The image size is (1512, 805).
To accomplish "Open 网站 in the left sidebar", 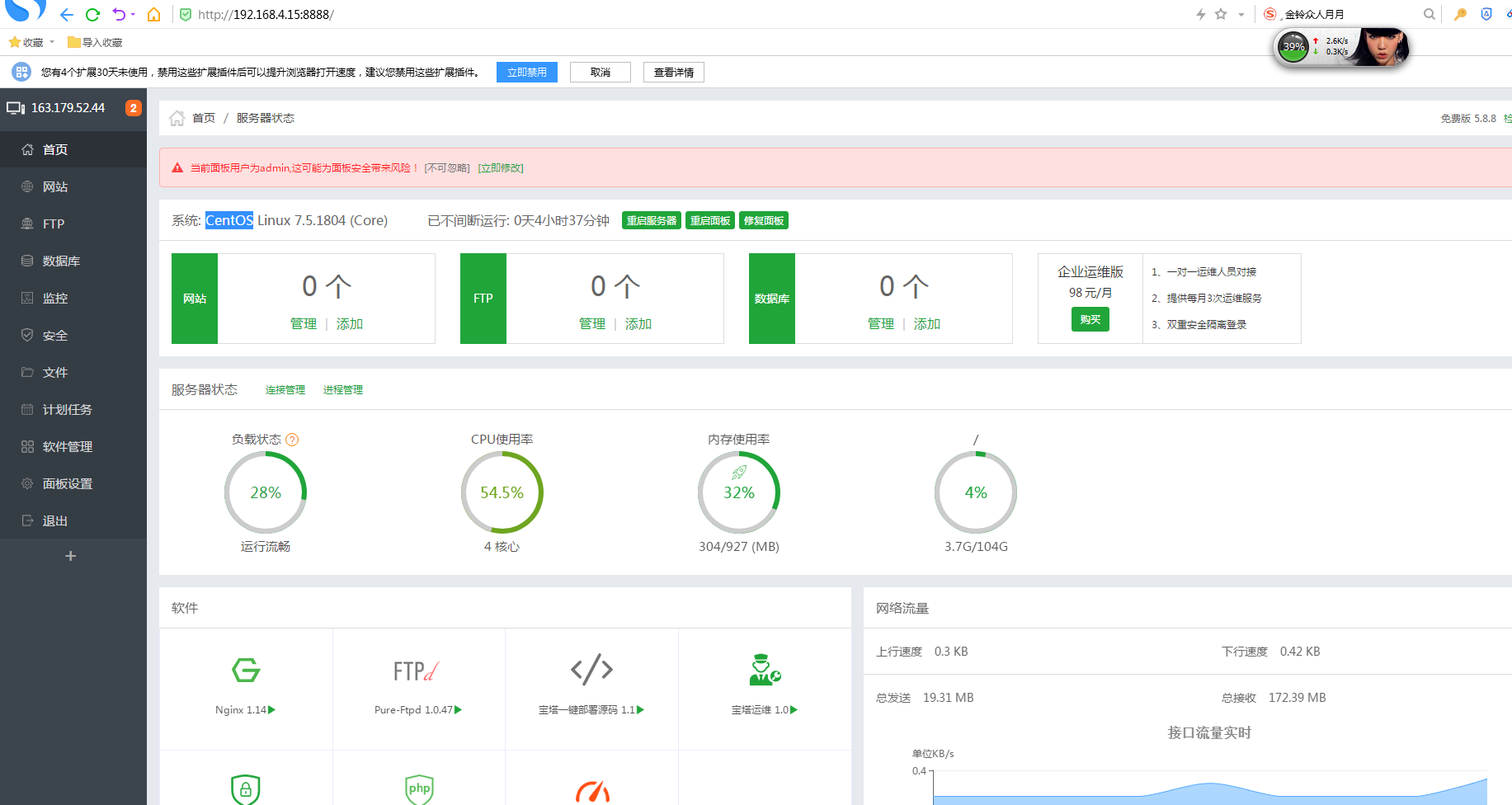I will click(x=73, y=186).
